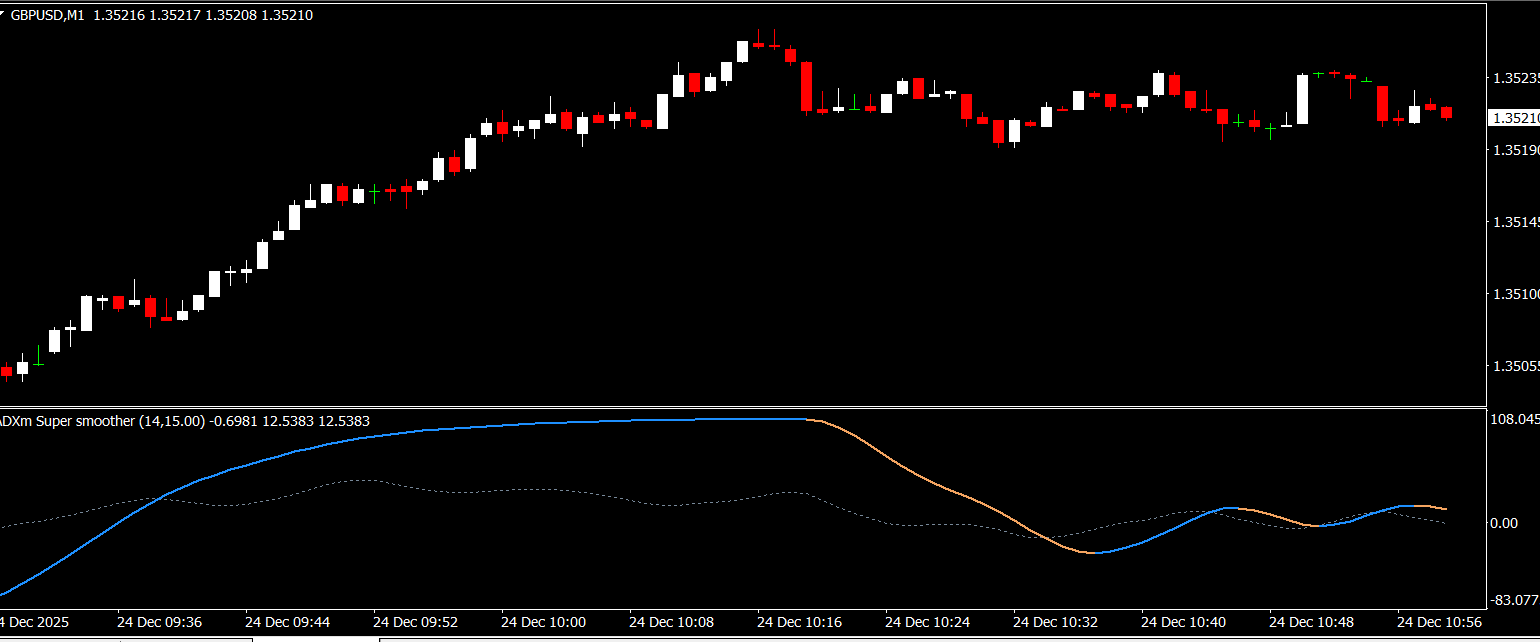The width and height of the screenshot is (1540, 642).
Task: Click the 24 Dec 10:56 time label
Action: click(x=1440, y=622)
